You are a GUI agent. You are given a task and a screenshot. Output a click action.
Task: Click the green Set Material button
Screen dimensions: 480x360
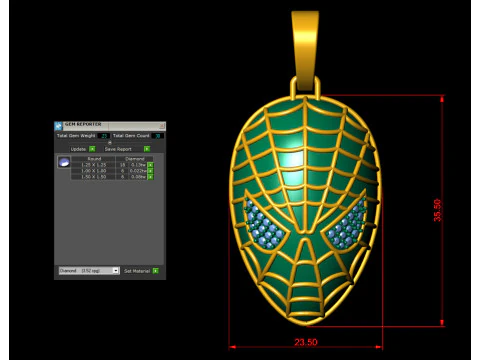(155, 271)
